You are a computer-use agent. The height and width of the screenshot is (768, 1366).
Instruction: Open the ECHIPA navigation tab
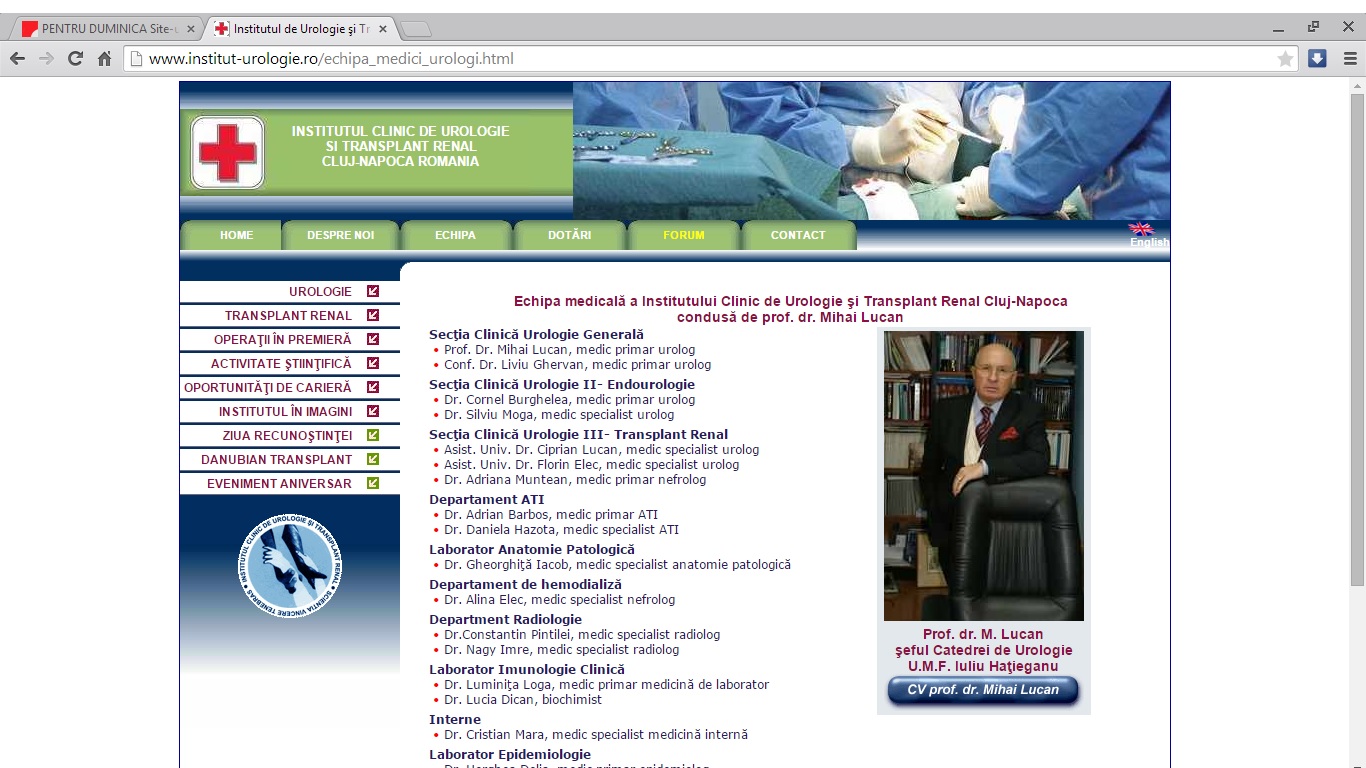coord(456,235)
